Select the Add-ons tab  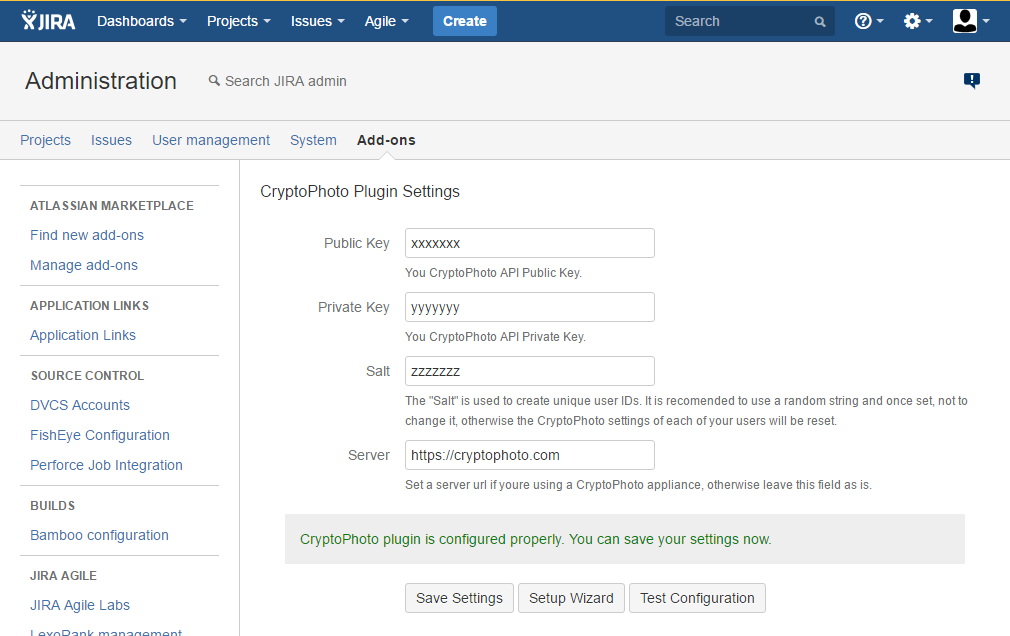click(386, 140)
